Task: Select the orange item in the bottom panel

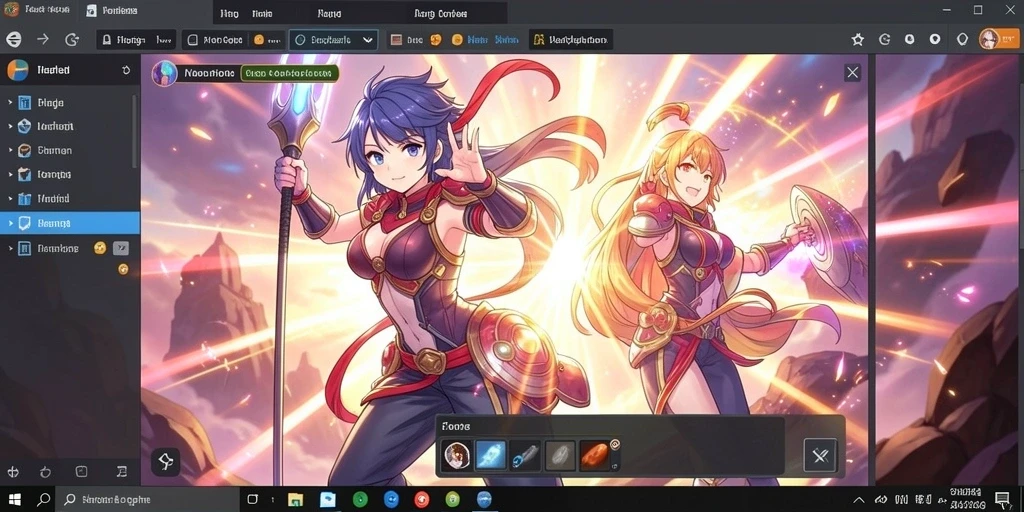Action: pos(596,455)
